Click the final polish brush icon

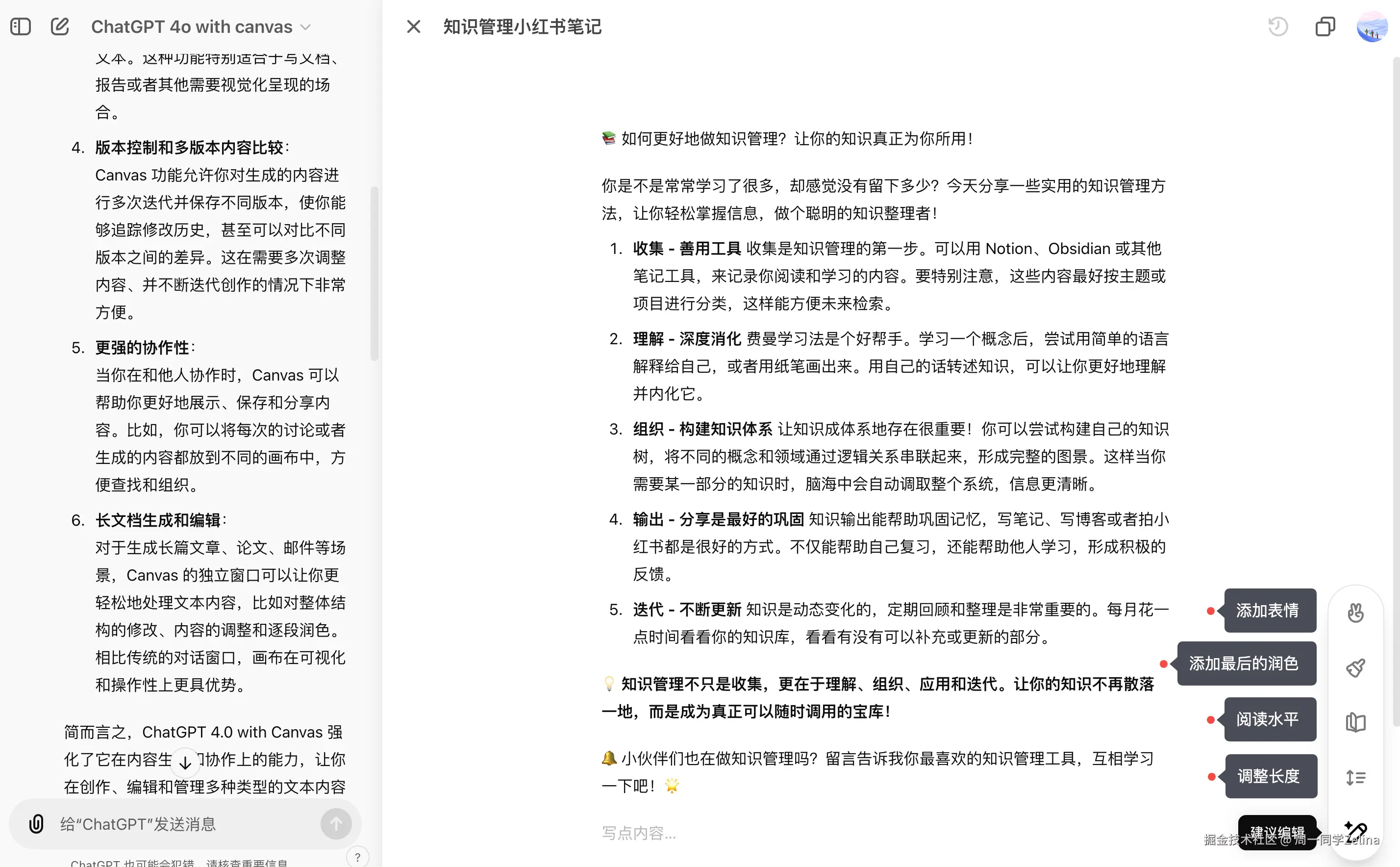coord(1355,667)
